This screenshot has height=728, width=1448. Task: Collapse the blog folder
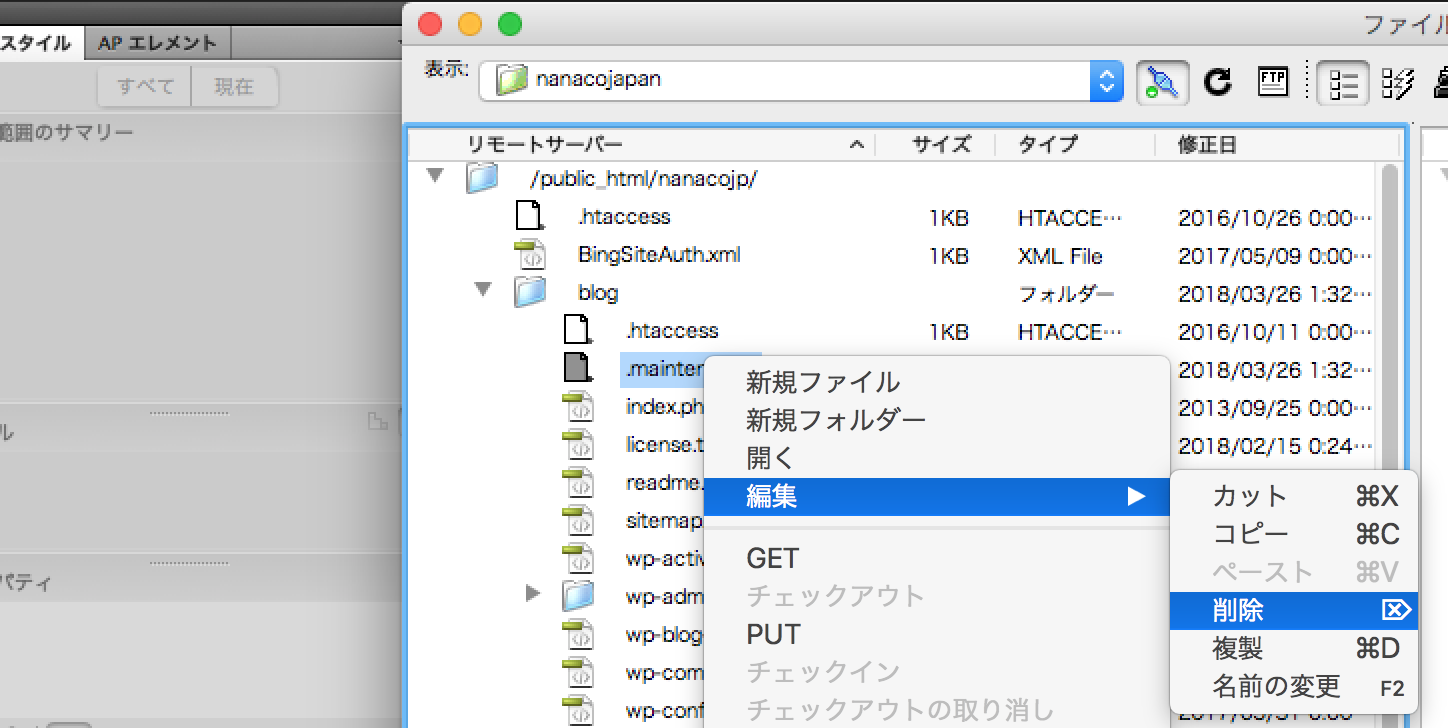click(x=483, y=291)
